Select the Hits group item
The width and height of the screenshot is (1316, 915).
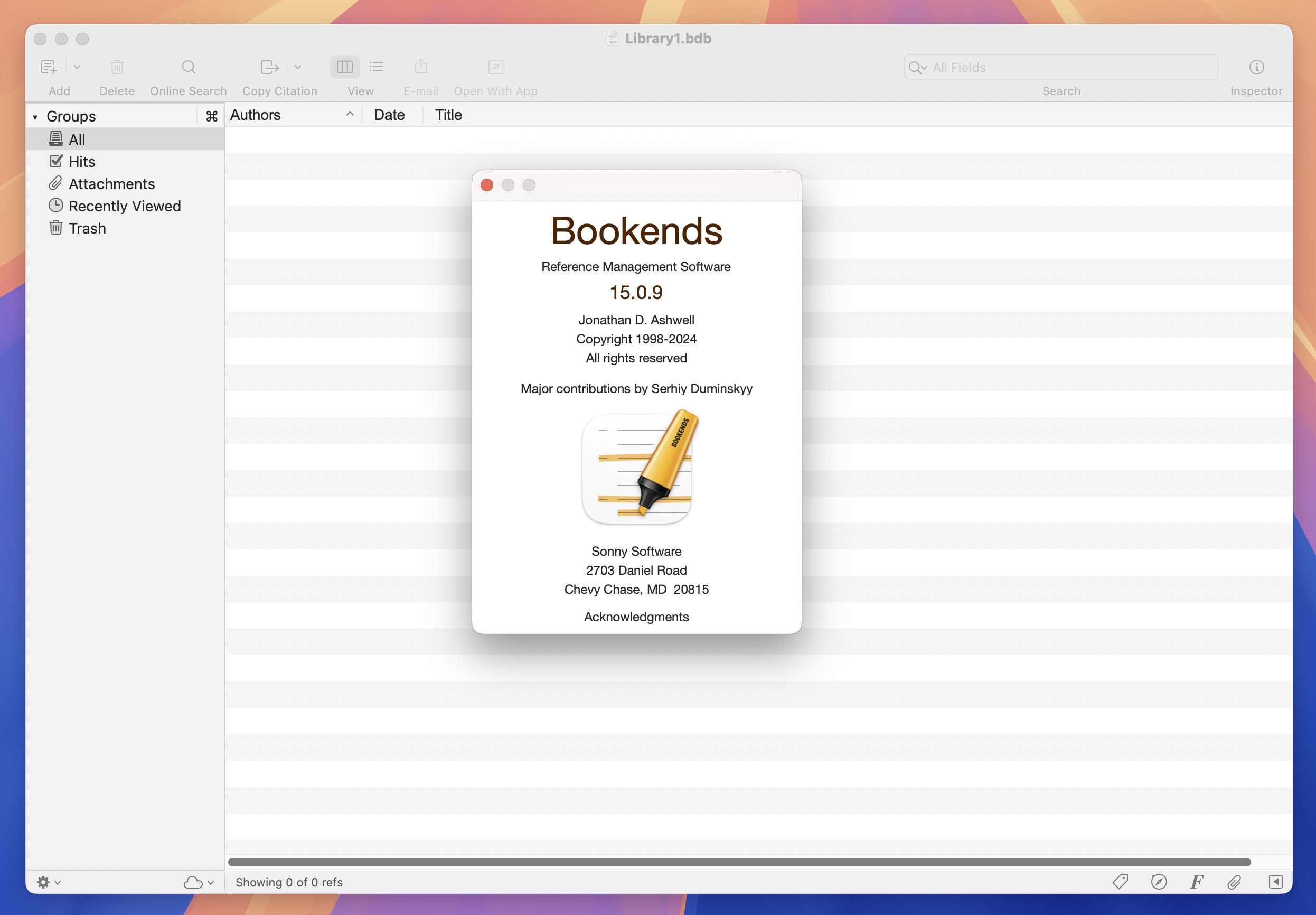pos(82,161)
